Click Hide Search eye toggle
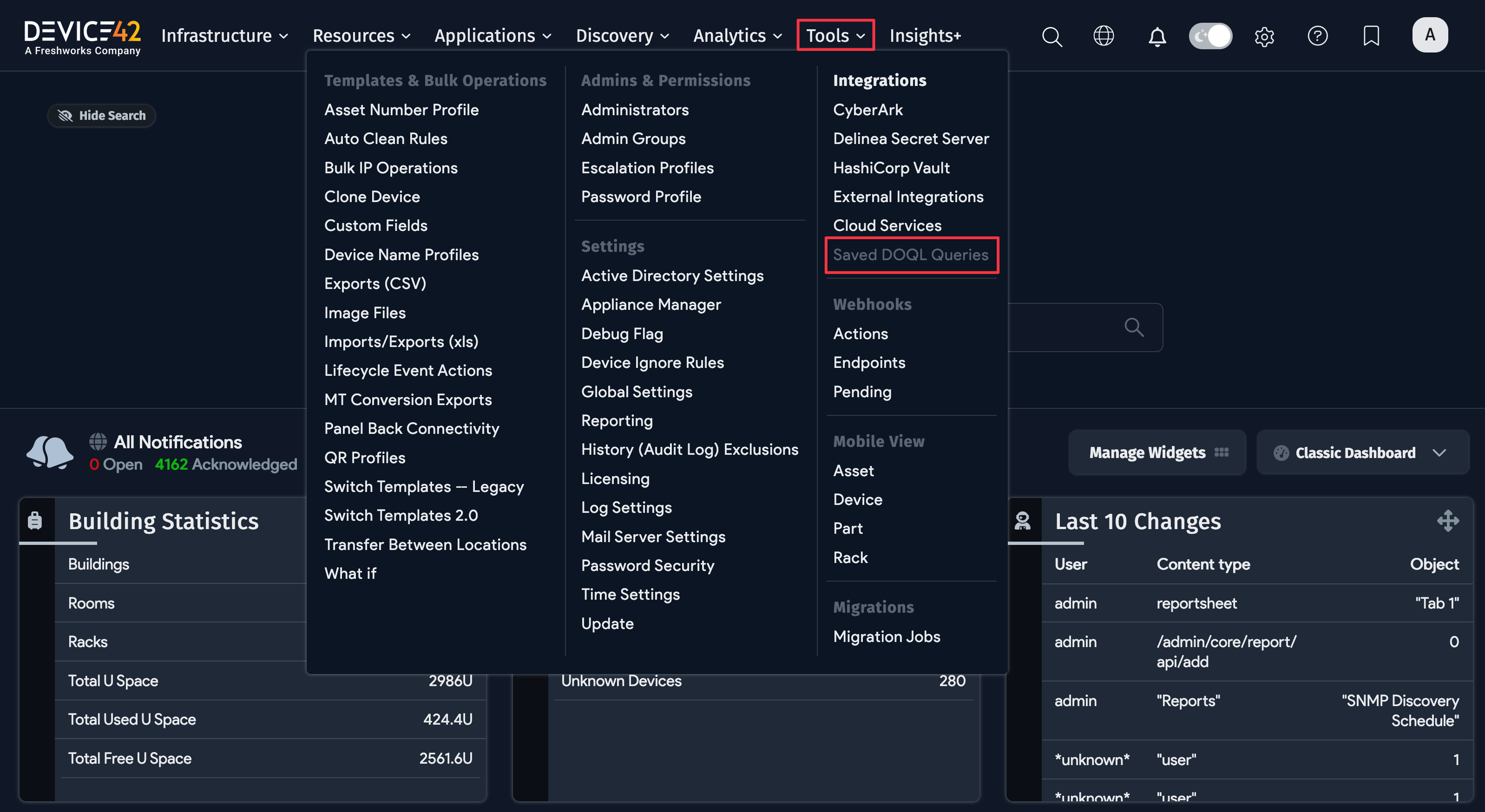The width and height of the screenshot is (1485, 812). [x=66, y=115]
